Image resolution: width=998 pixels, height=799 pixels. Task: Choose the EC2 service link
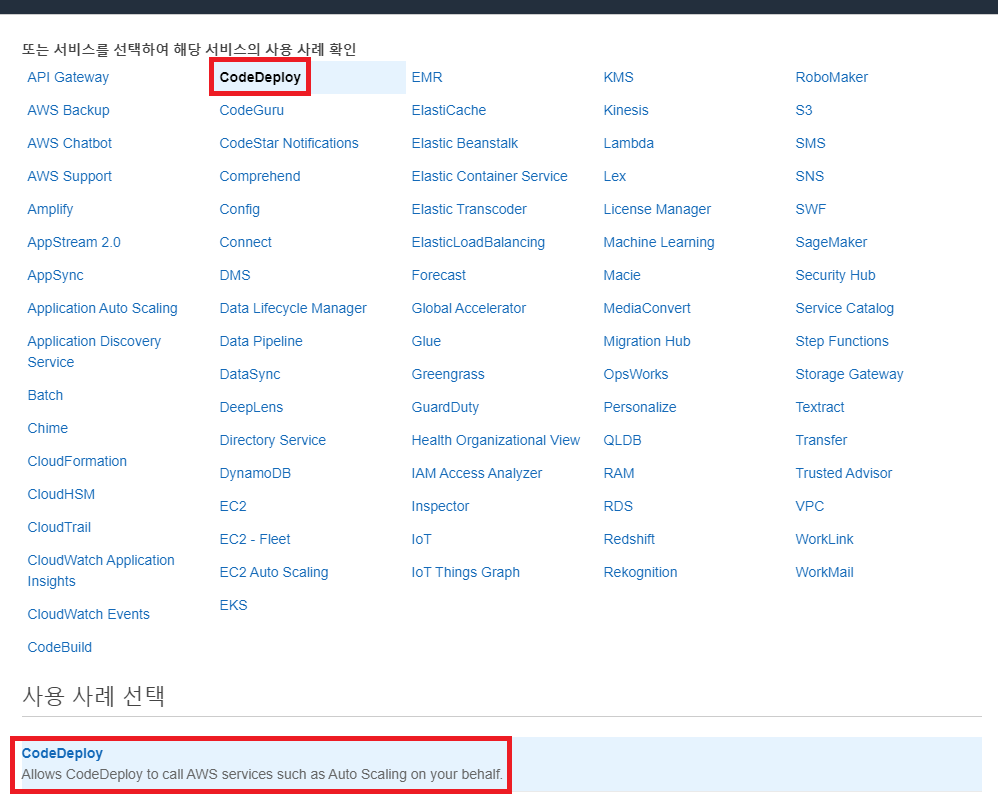pyautogui.click(x=233, y=507)
